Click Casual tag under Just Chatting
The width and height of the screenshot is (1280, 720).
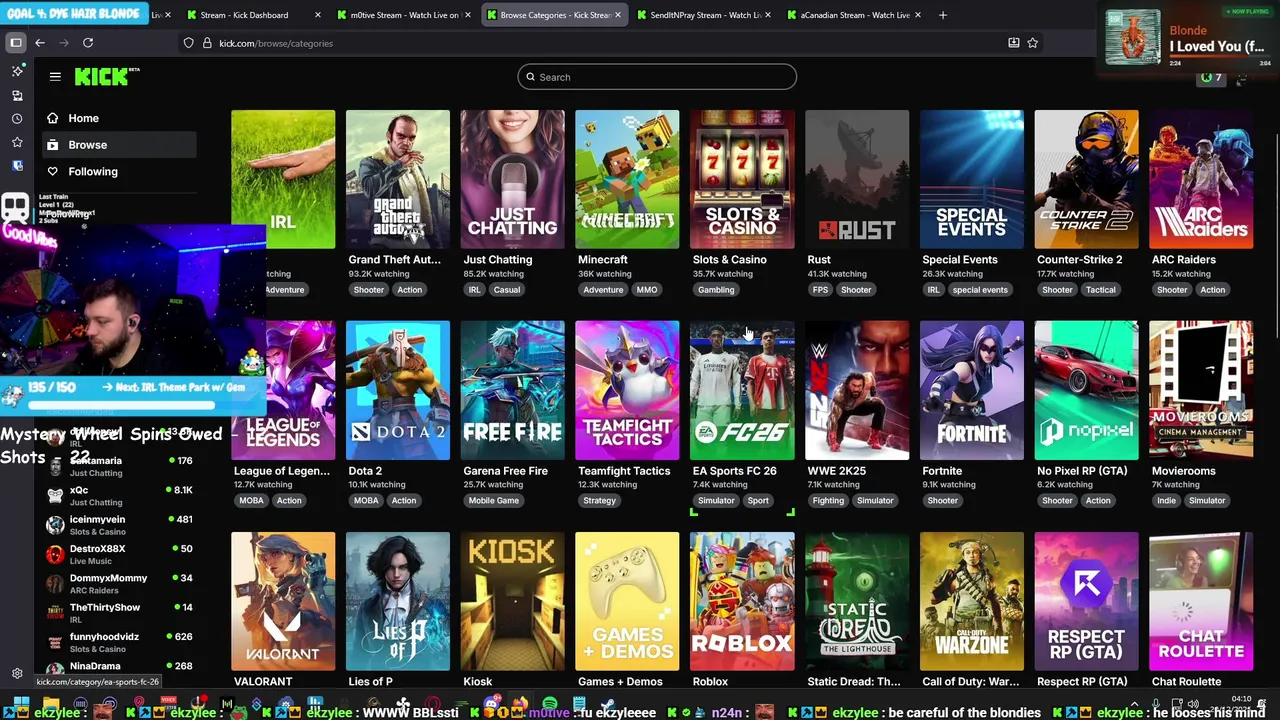point(506,290)
